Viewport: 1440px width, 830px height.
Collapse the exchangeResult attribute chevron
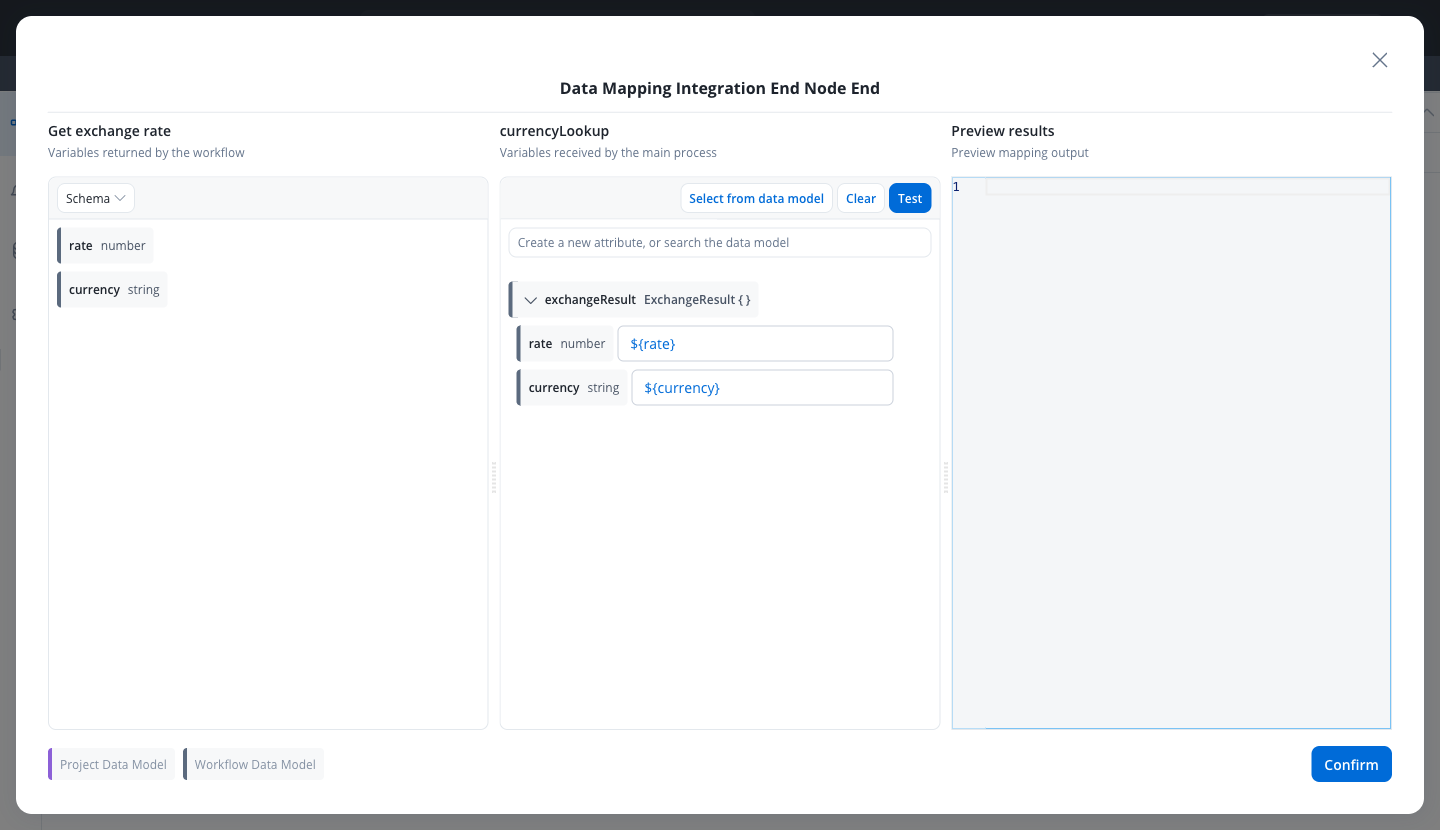(531, 300)
